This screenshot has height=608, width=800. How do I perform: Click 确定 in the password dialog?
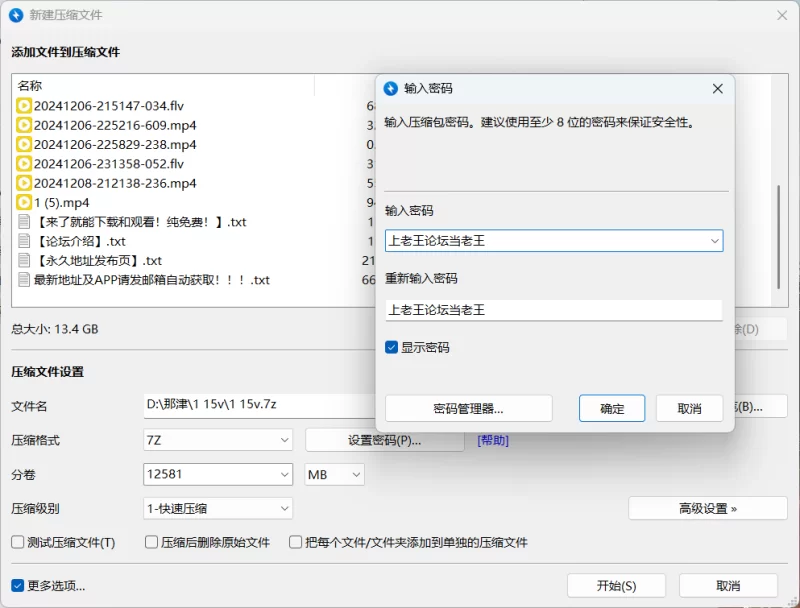click(x=612, y=409)
